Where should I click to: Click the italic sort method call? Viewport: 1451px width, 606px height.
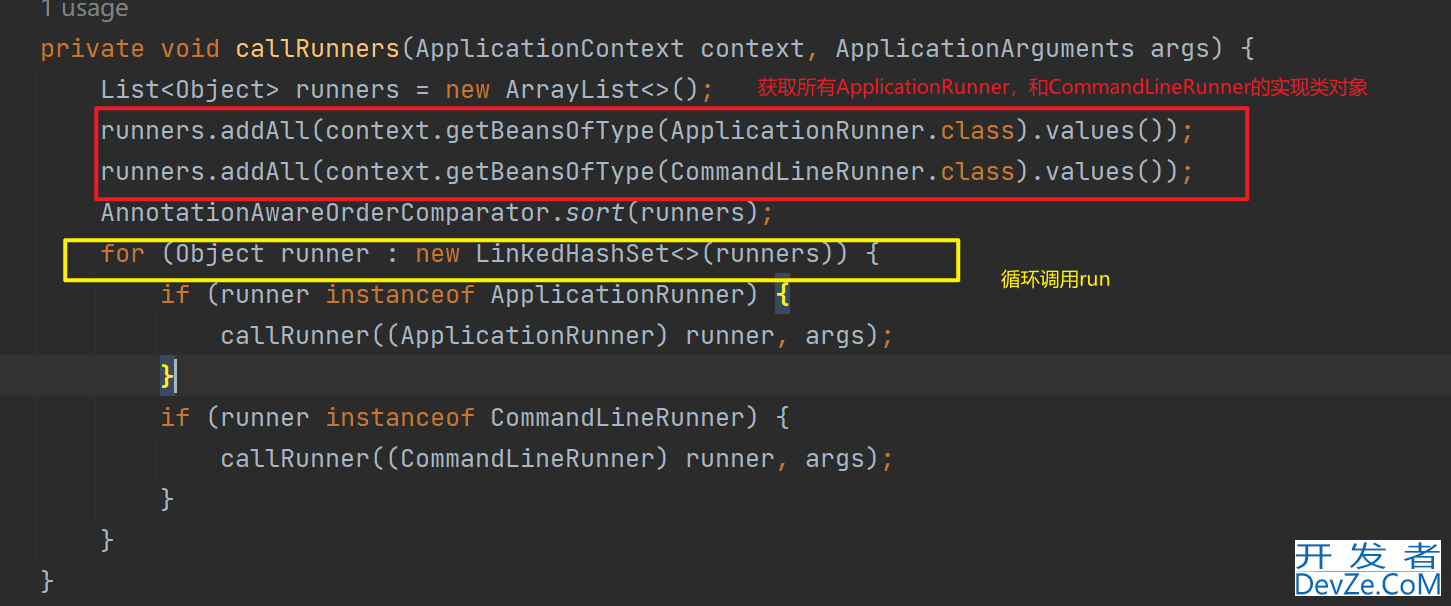click(x=598, y=212)
